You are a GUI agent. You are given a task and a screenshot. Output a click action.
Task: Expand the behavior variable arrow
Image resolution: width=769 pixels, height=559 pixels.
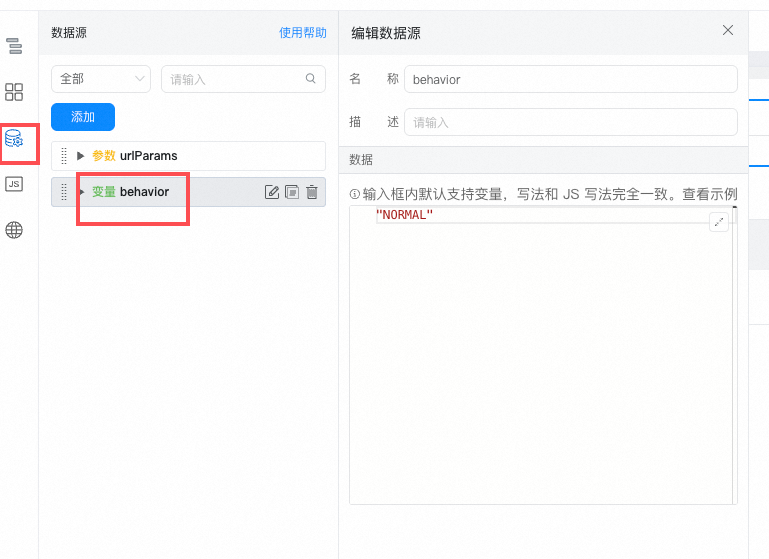pyautogui.click(x=81, y=192)
